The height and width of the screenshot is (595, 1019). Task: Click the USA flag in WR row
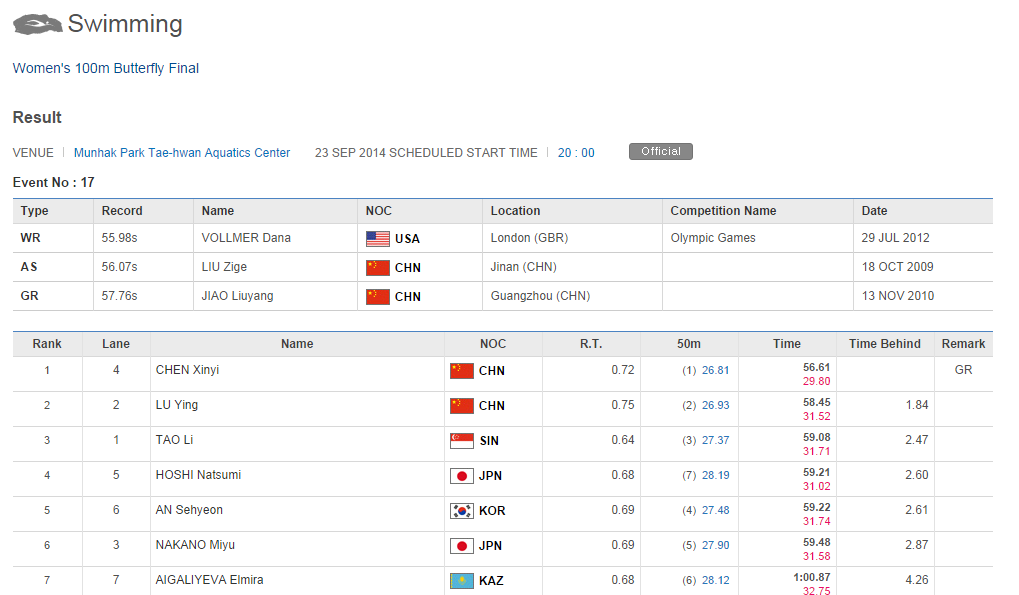click(378, 239)
